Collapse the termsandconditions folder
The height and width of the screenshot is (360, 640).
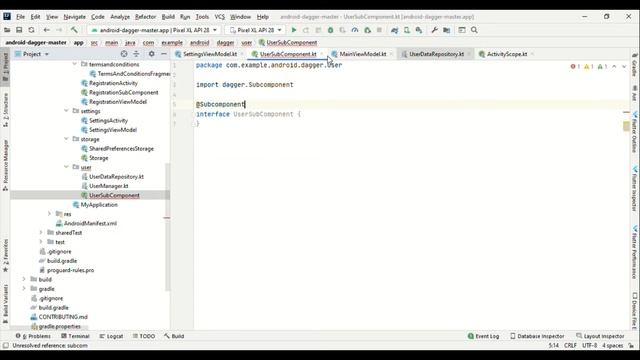click(75, 64)
